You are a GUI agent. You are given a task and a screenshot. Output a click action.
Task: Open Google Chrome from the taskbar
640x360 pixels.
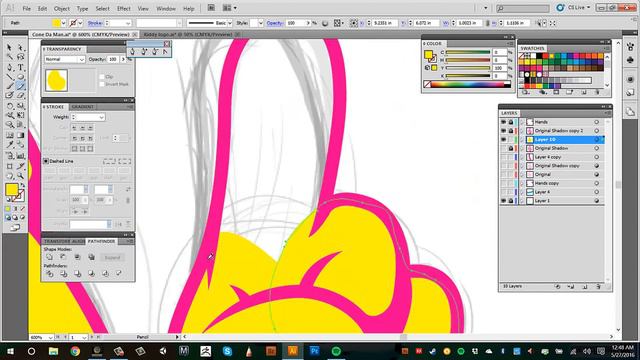pos(75,351)
